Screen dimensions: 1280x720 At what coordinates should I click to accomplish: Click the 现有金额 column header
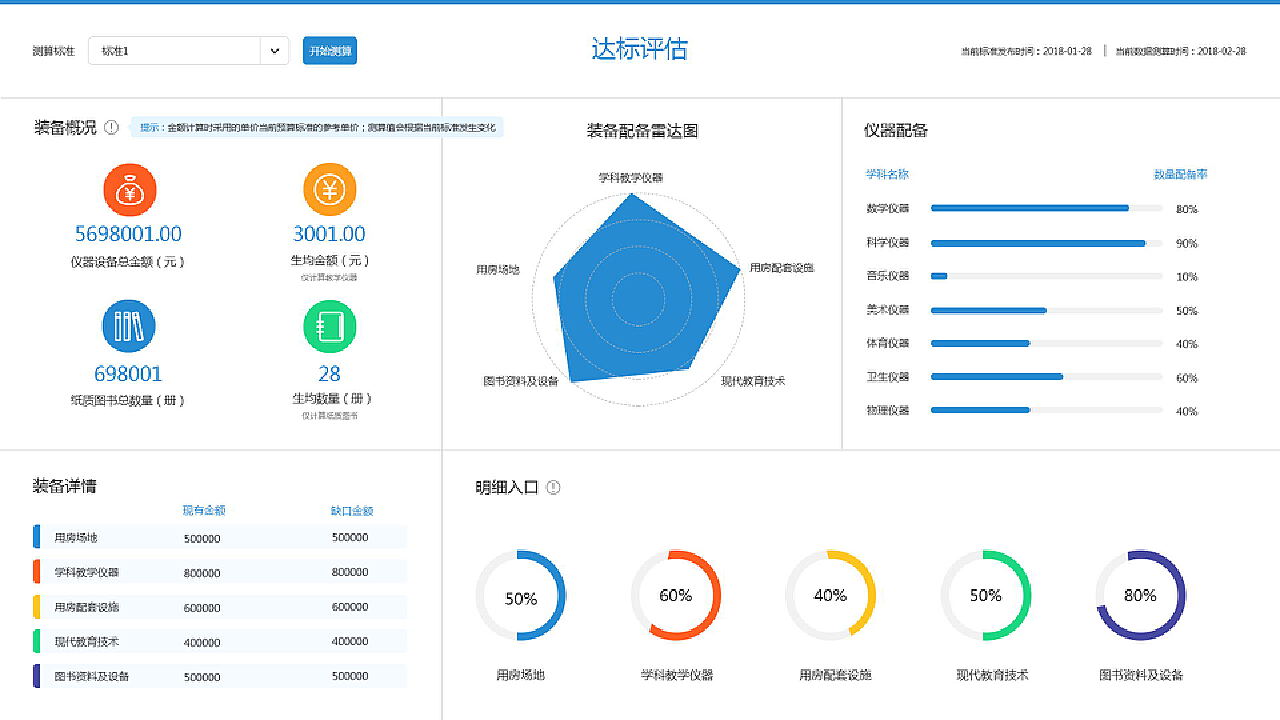point(203,510)
